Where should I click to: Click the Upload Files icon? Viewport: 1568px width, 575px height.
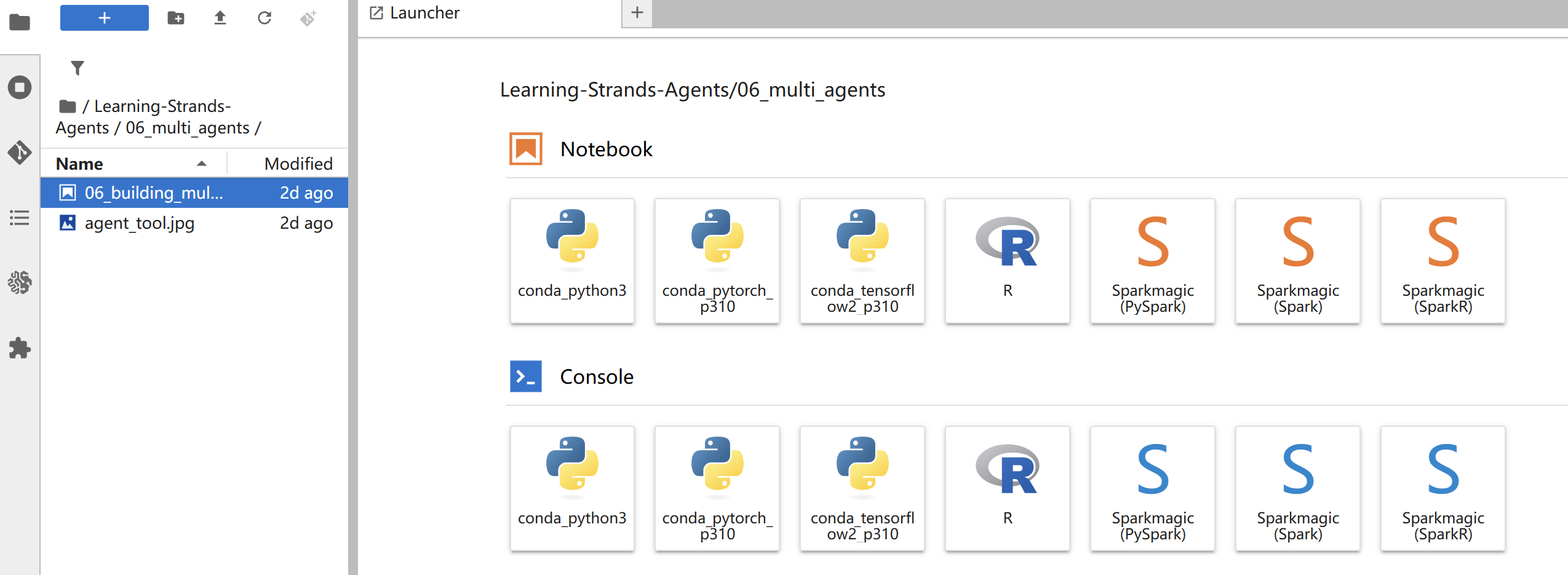(220, 18)
